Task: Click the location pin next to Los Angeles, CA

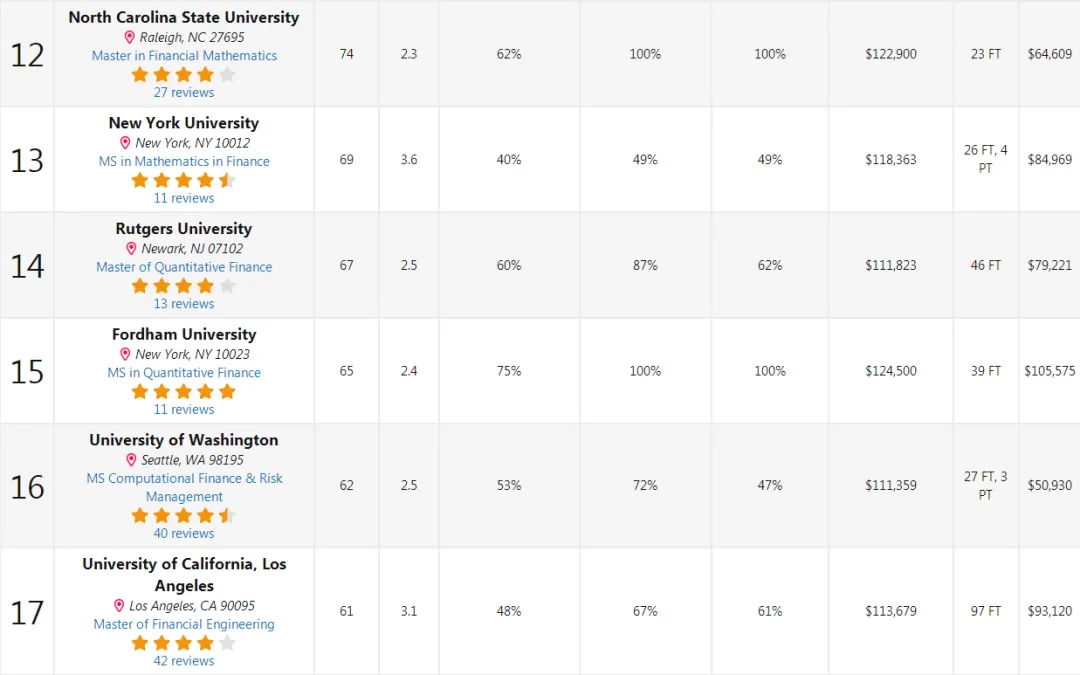Action: pos(119,606)
